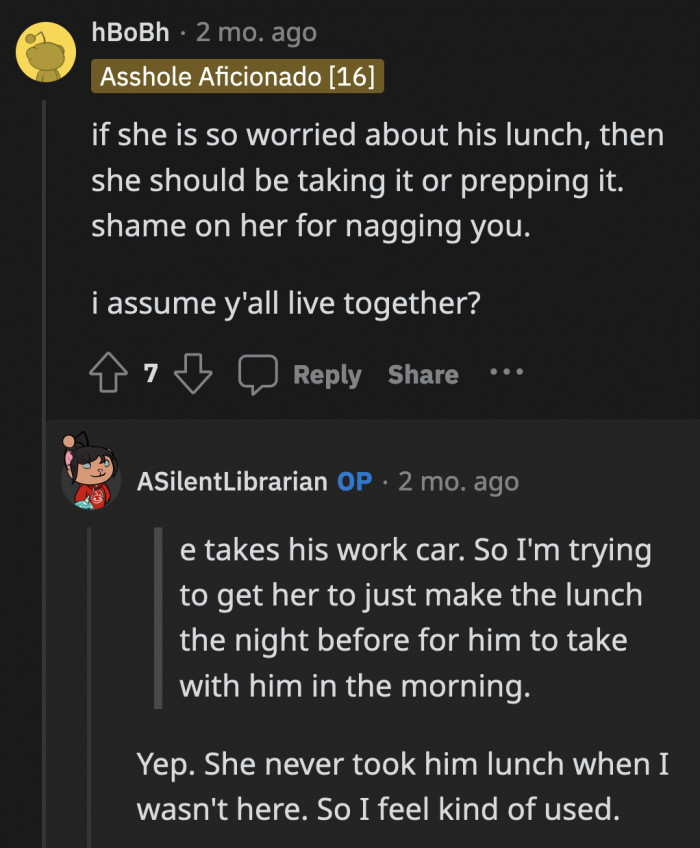Open the comment overflow menu via three dots
Screen dimensions: 700x848
point(506,374)
